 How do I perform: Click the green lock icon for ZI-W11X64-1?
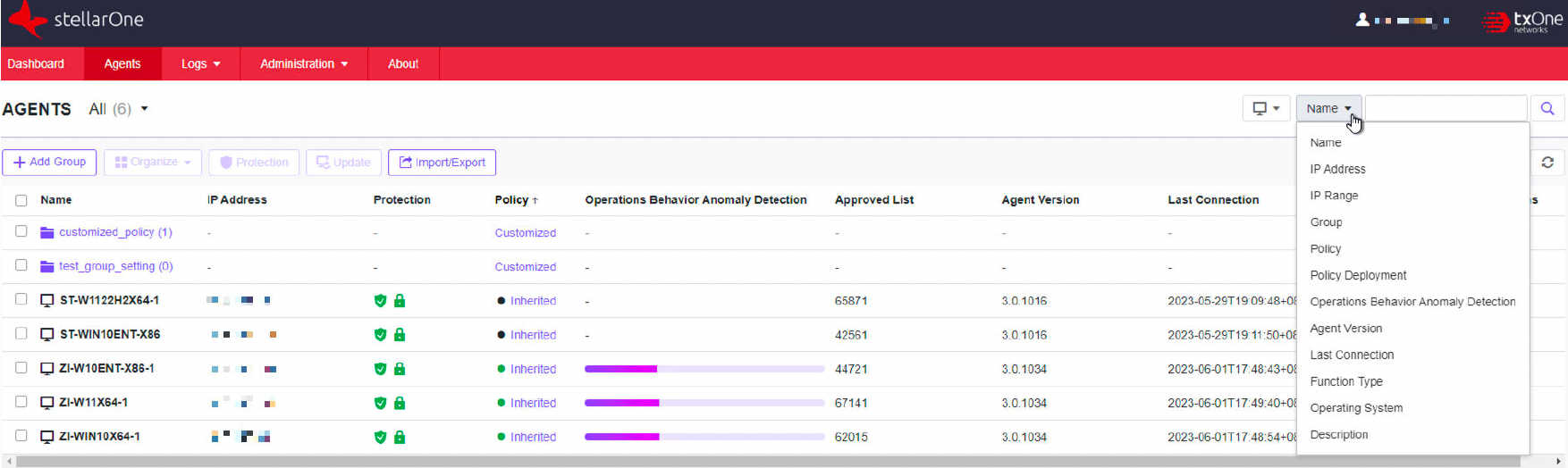click(400, 403)
